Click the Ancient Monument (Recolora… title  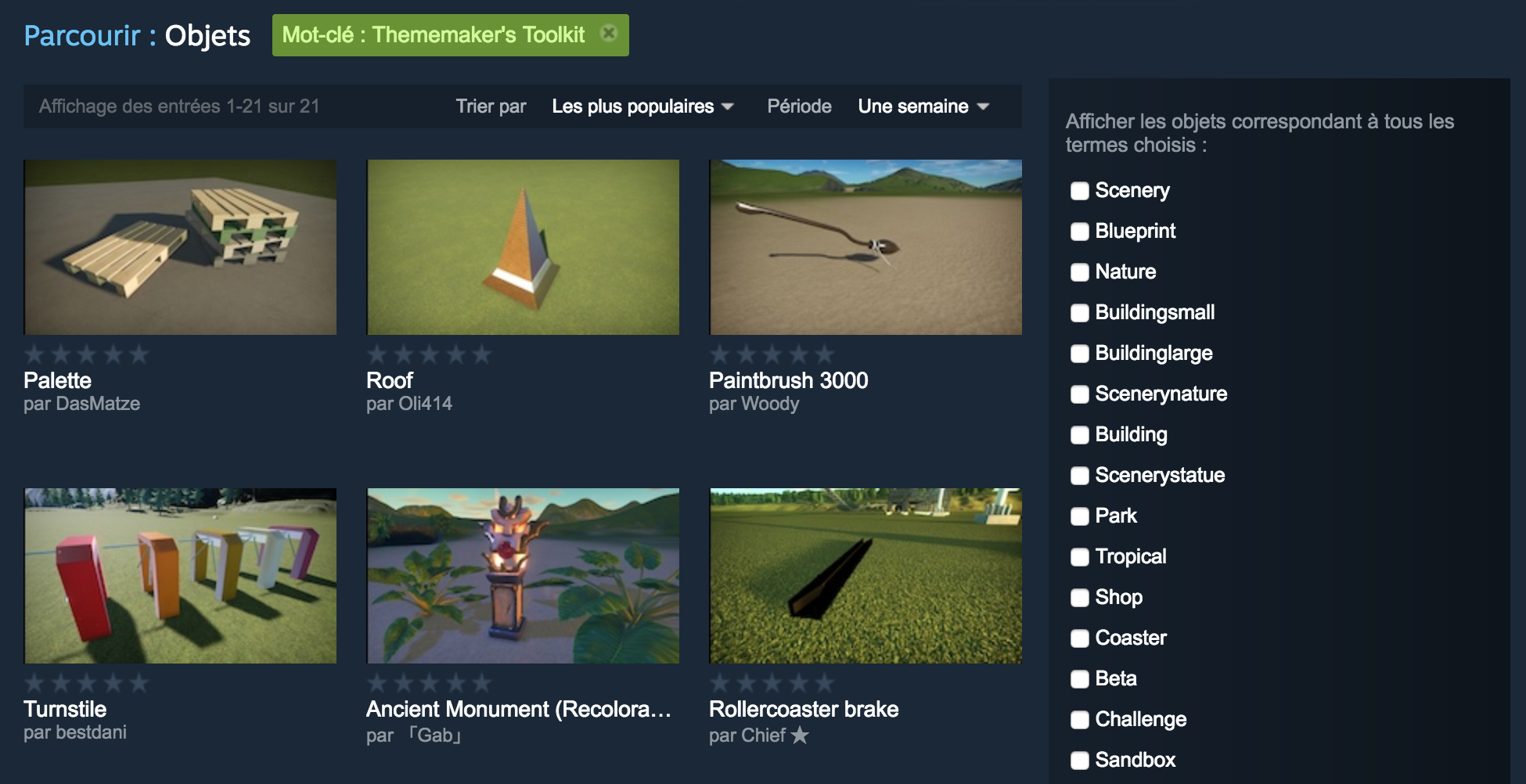click(519, 709)
